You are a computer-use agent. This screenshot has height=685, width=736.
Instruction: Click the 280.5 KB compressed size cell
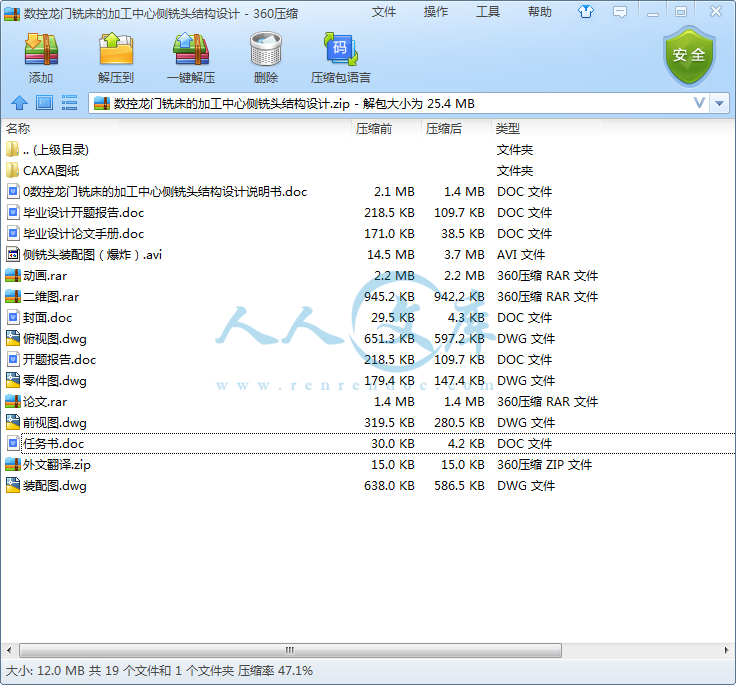(459, 423)
